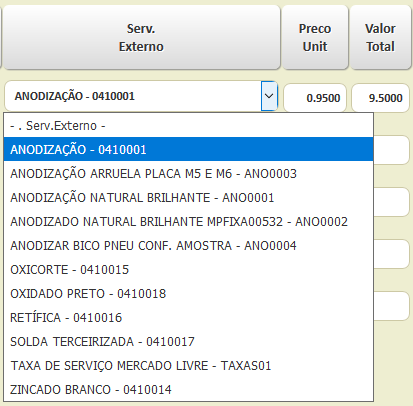This screenshot has height=406, width=413.
Task: Click the Valor Total column header
Action: (x=380, y=37)
